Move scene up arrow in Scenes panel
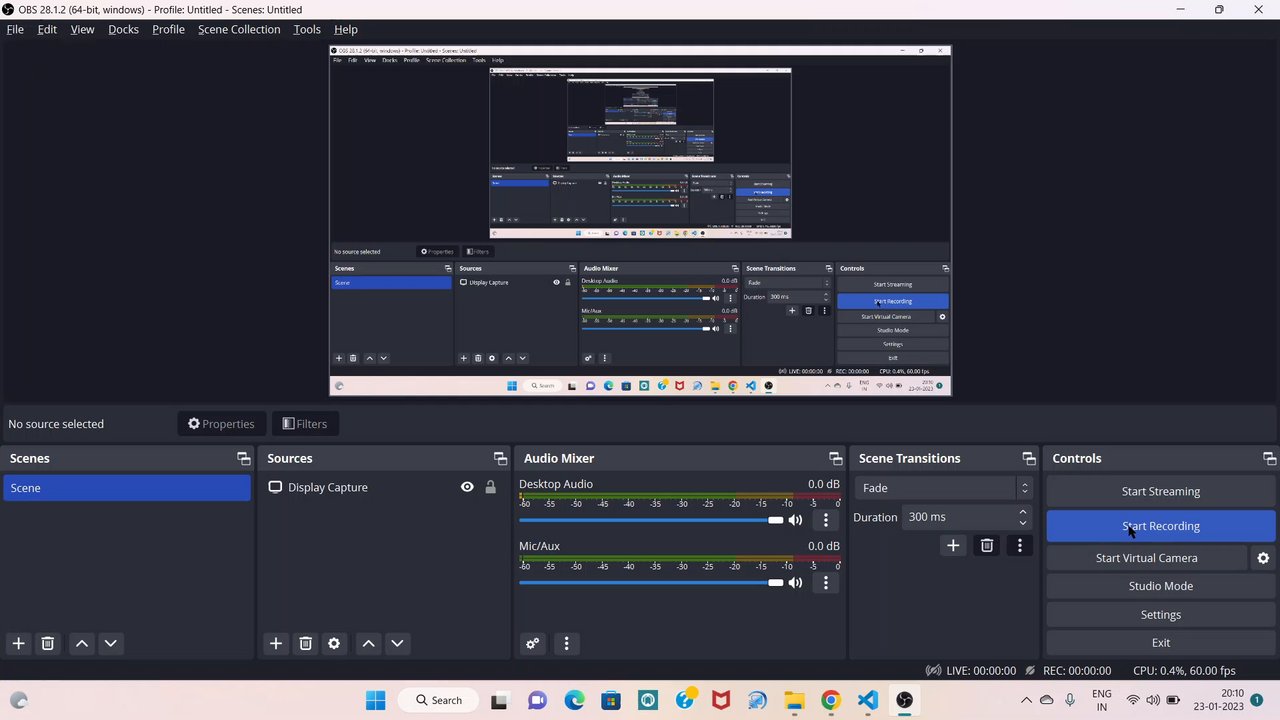Screen dimensions: 1280x720 tap(82, 643)
